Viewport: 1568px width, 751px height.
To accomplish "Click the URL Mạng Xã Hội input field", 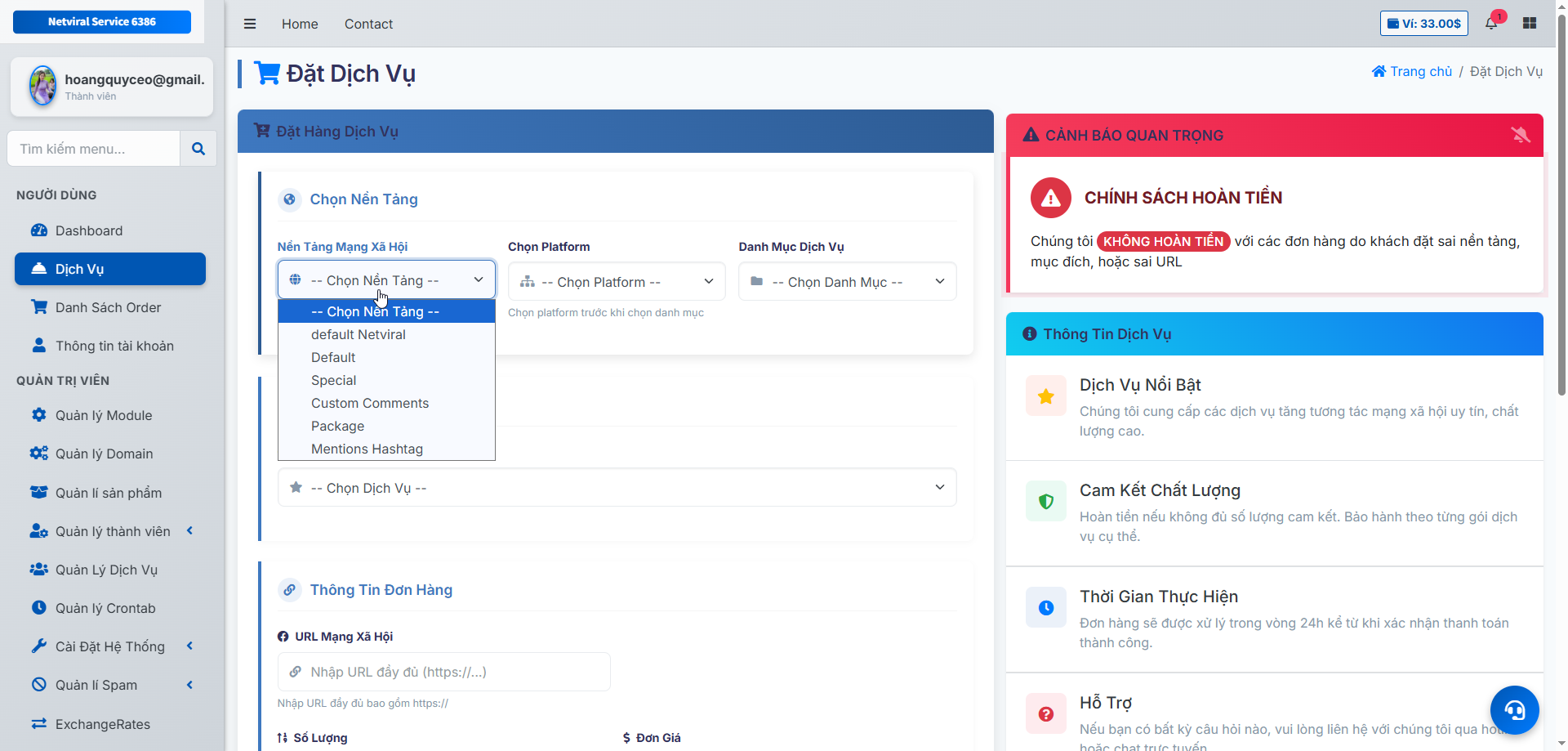I will [443, 672].
